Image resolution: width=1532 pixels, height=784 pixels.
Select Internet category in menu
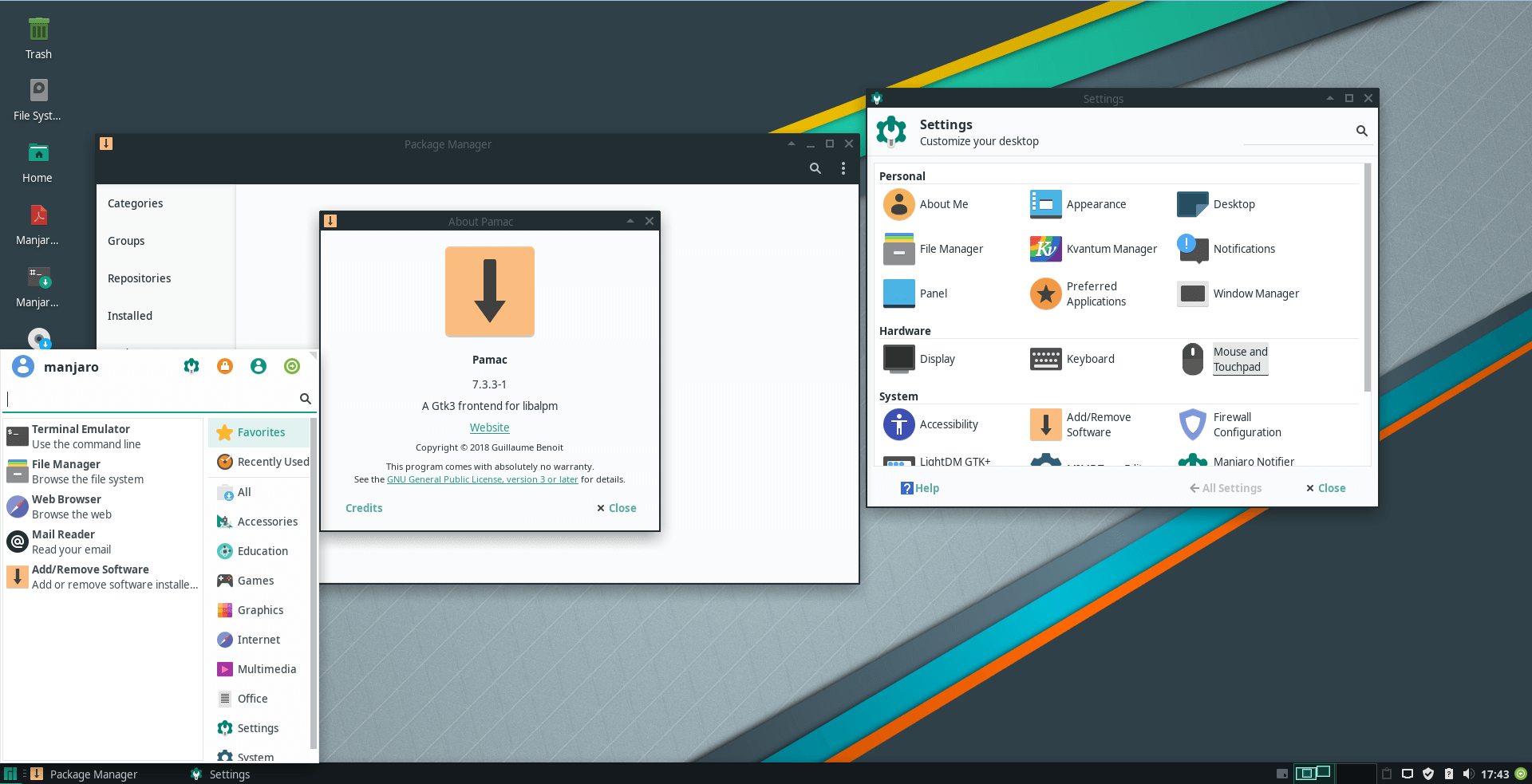(259, 640)
